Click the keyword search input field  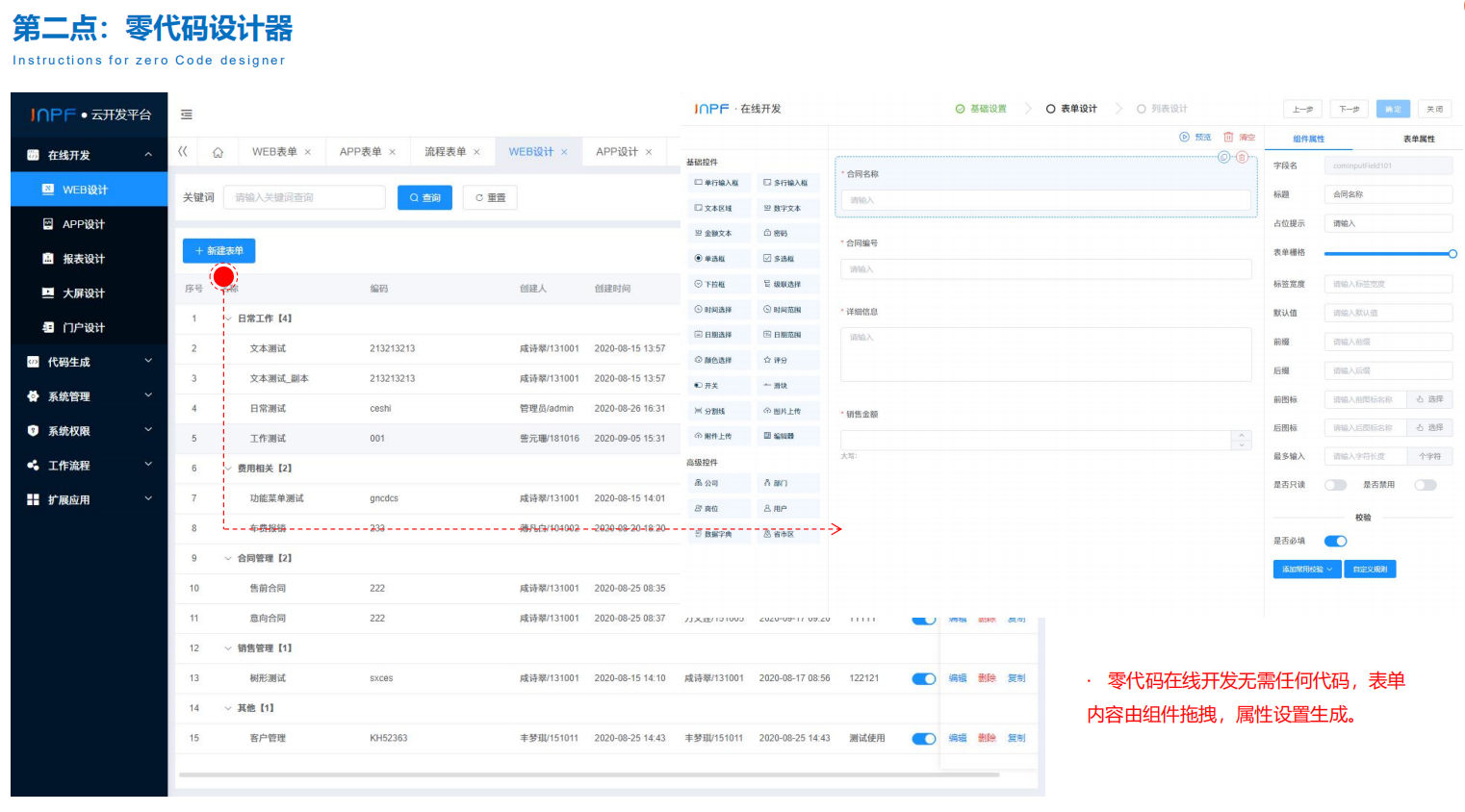303,196
